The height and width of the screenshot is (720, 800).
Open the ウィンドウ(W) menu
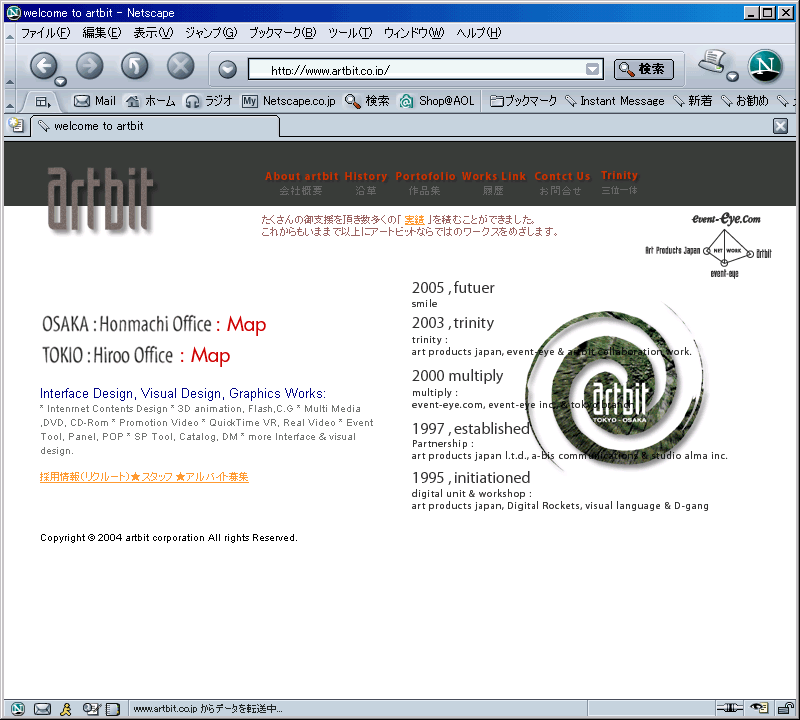point(414,33)
